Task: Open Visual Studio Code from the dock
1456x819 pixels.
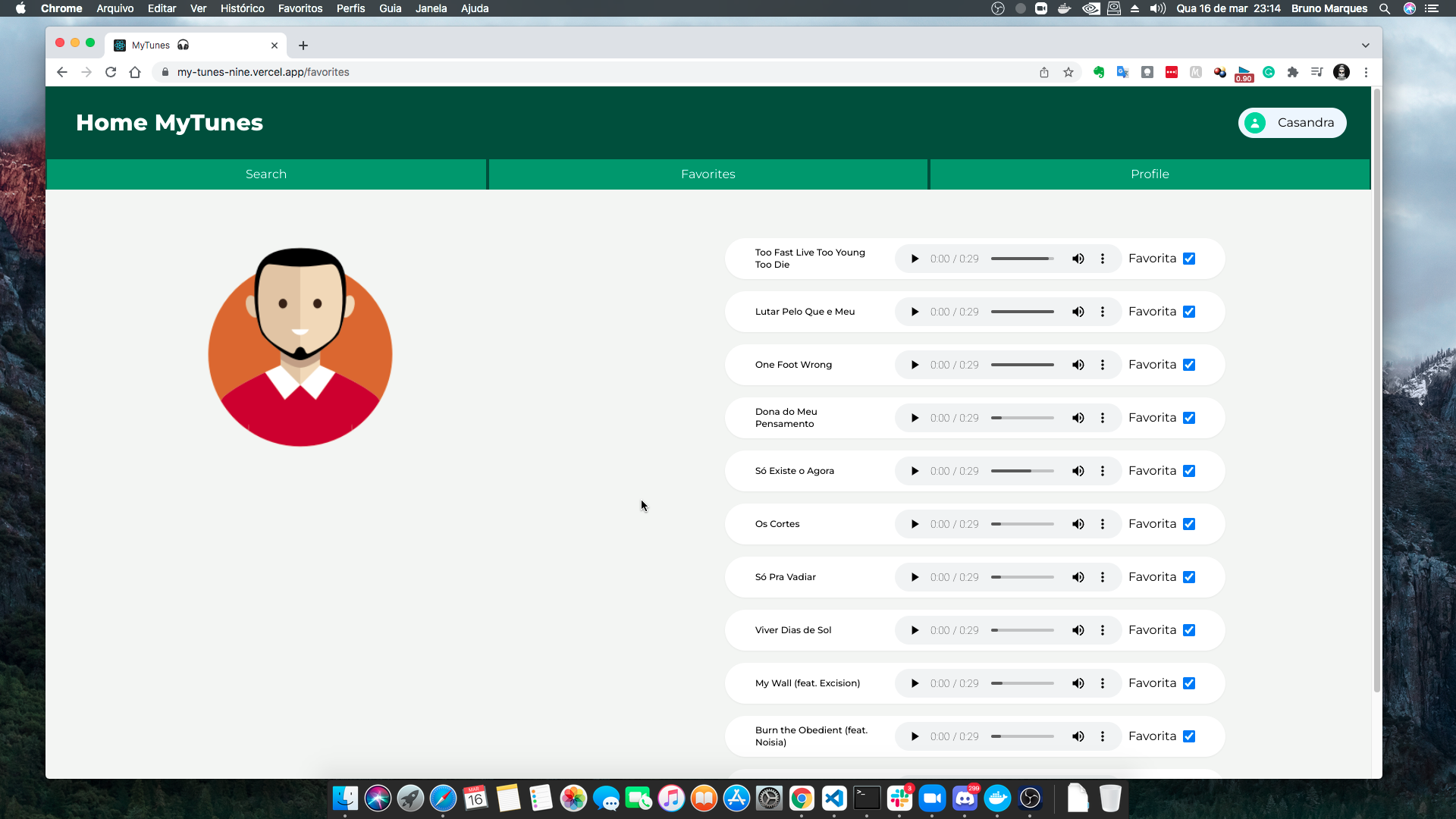Action: [x=834, y=798]
